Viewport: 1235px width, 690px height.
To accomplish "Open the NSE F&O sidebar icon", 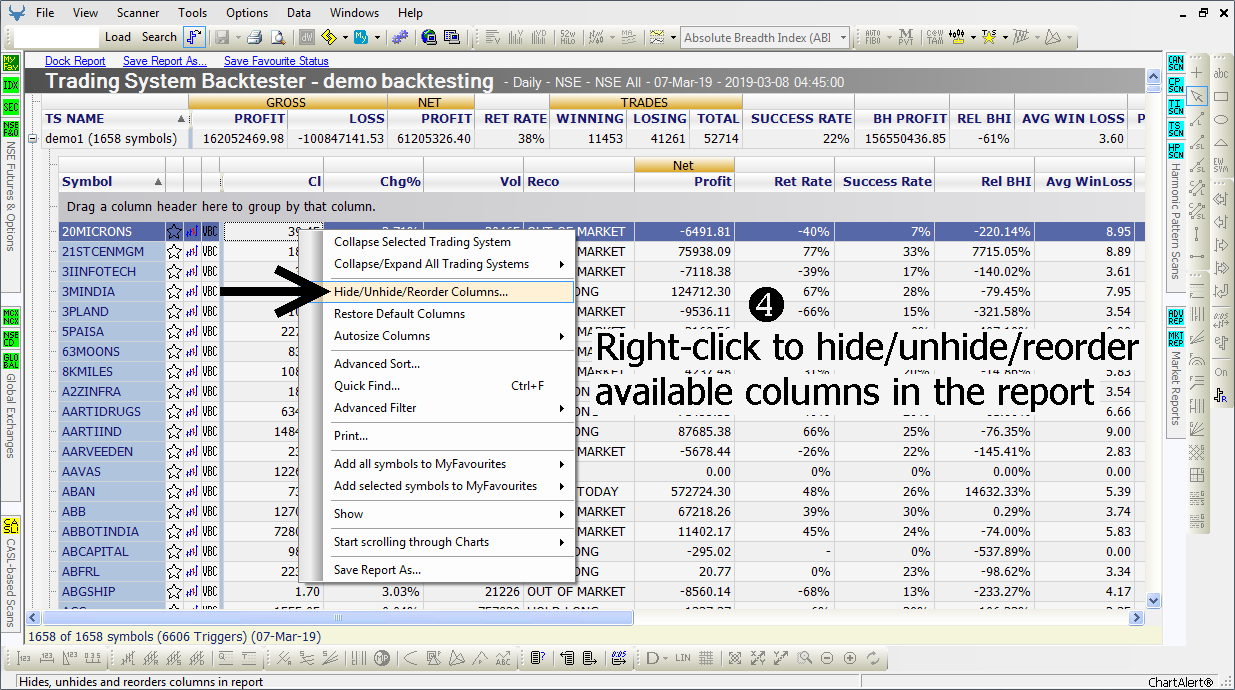I will [11, 129].
